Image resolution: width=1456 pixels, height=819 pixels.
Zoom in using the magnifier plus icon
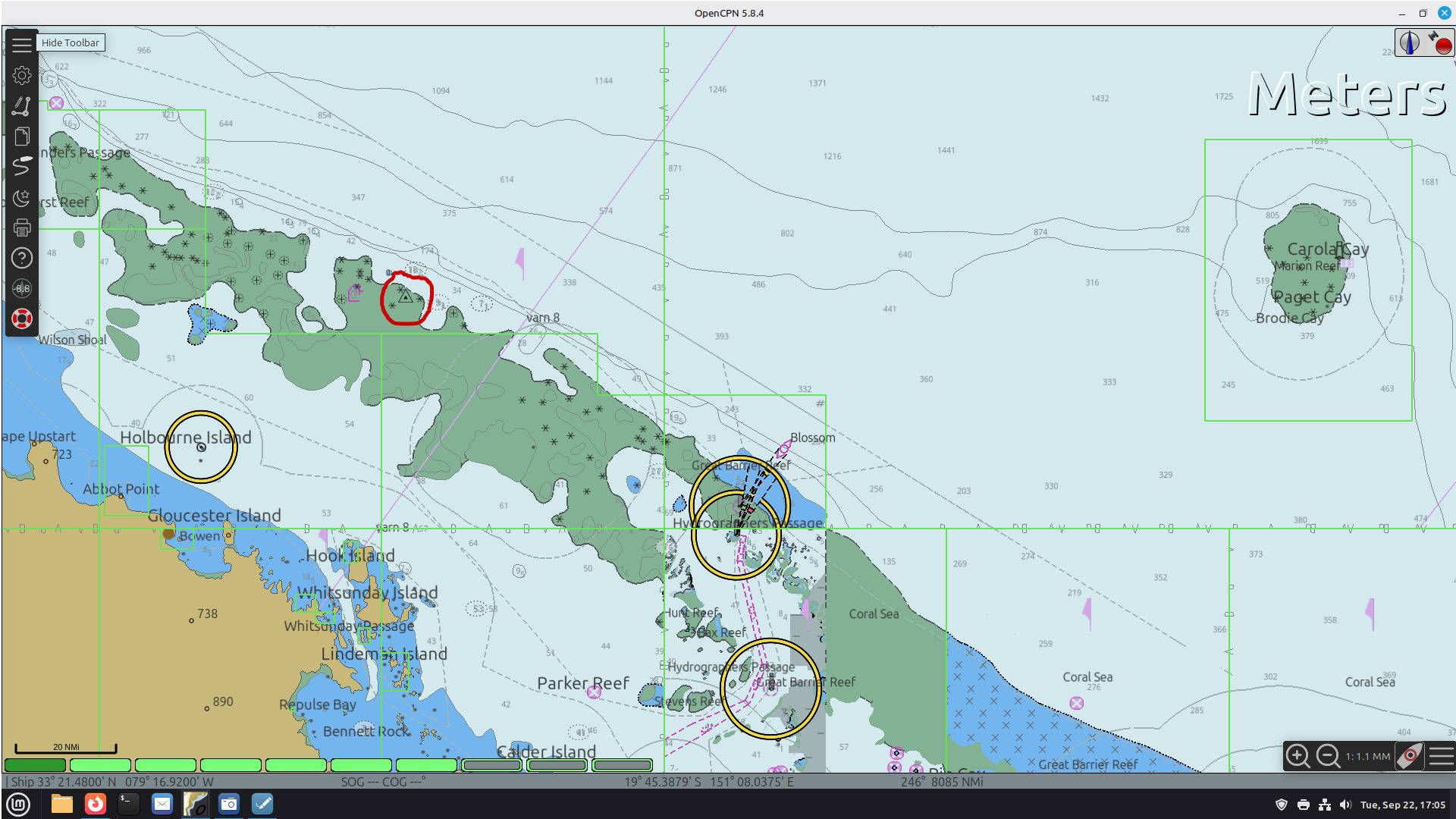[1298, 756]
